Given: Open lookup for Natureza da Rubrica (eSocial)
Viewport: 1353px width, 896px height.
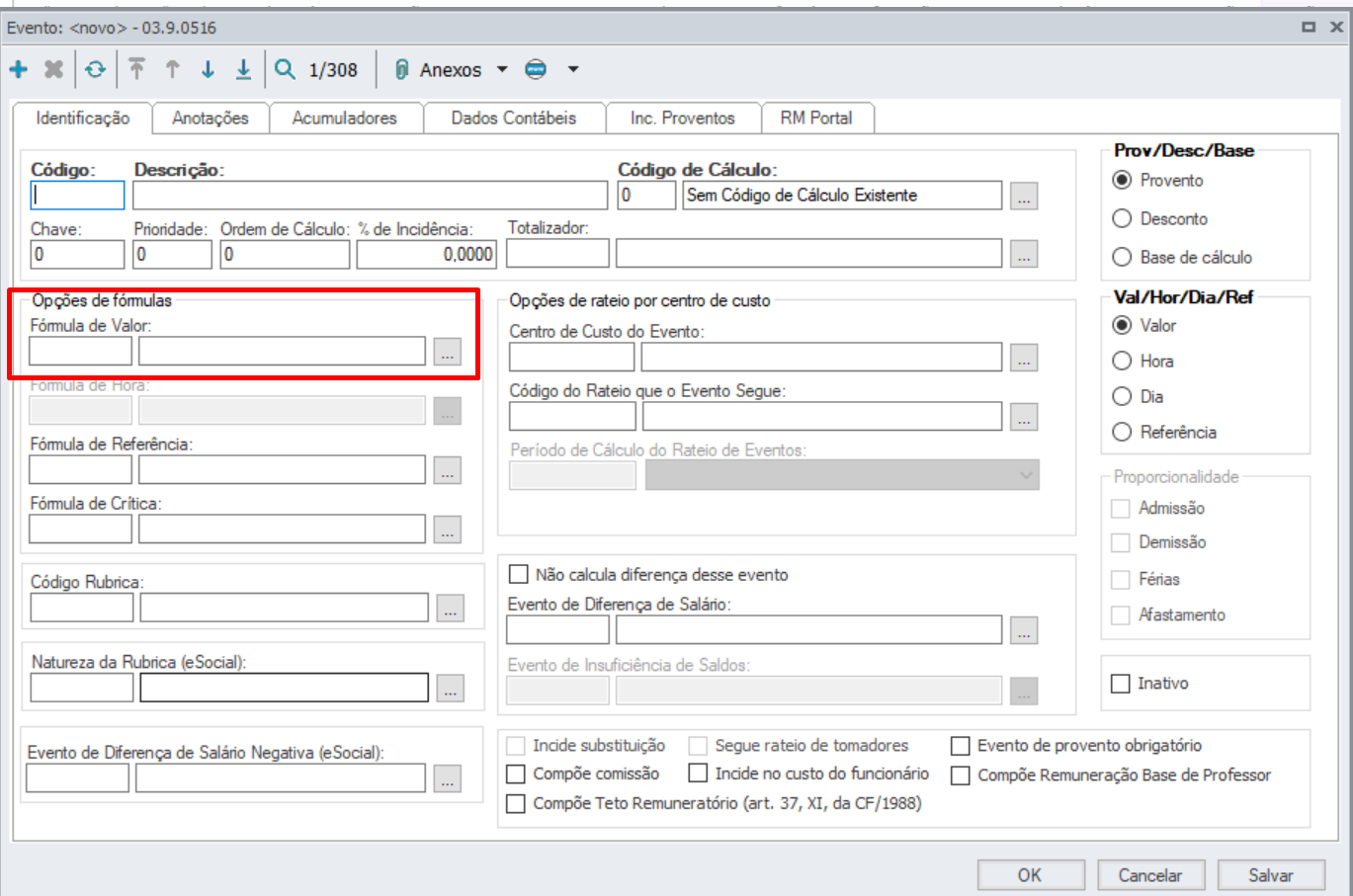Looking at the screenshot, I should click(451, 688).
